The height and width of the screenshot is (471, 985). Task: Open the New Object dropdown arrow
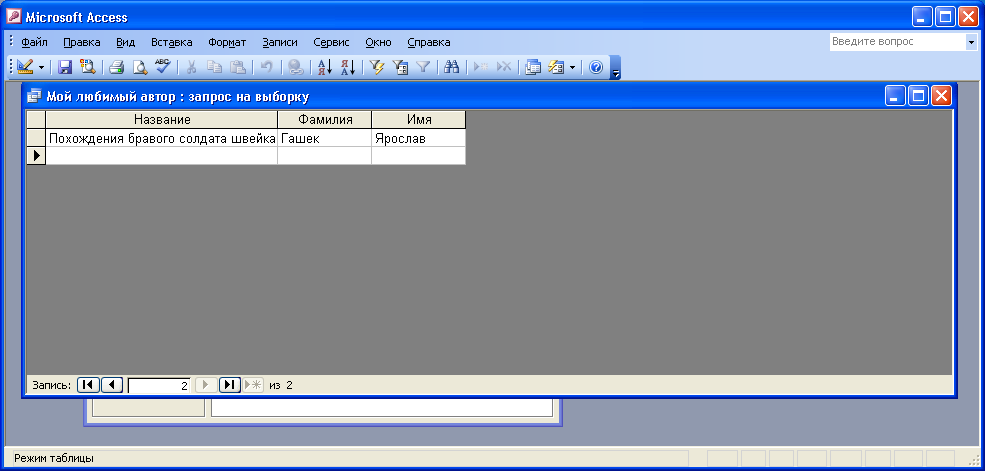[572, 67]
